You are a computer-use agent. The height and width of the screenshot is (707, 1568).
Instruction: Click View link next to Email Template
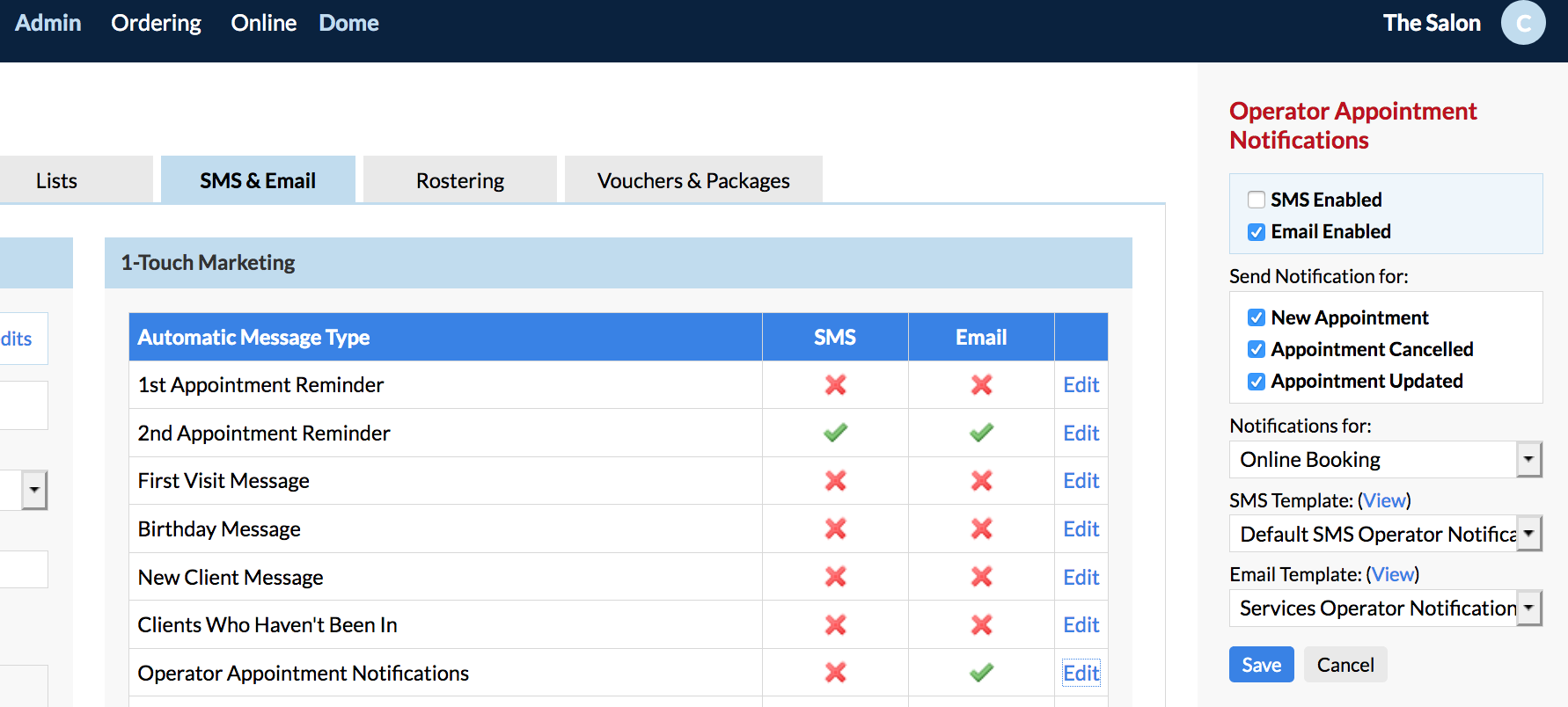[1393, 575]
